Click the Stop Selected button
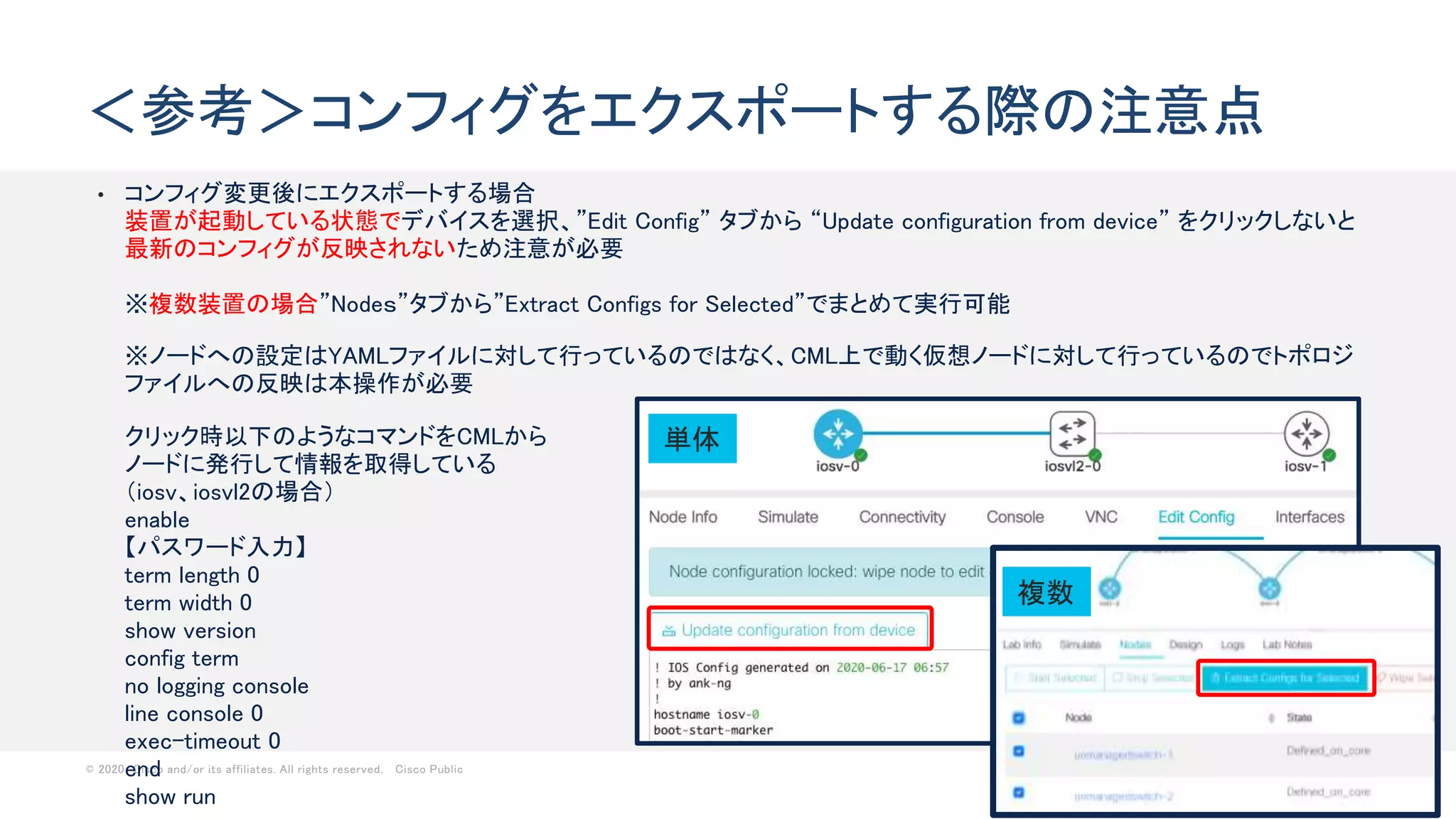The image size is (1456, 819). 1152,678
